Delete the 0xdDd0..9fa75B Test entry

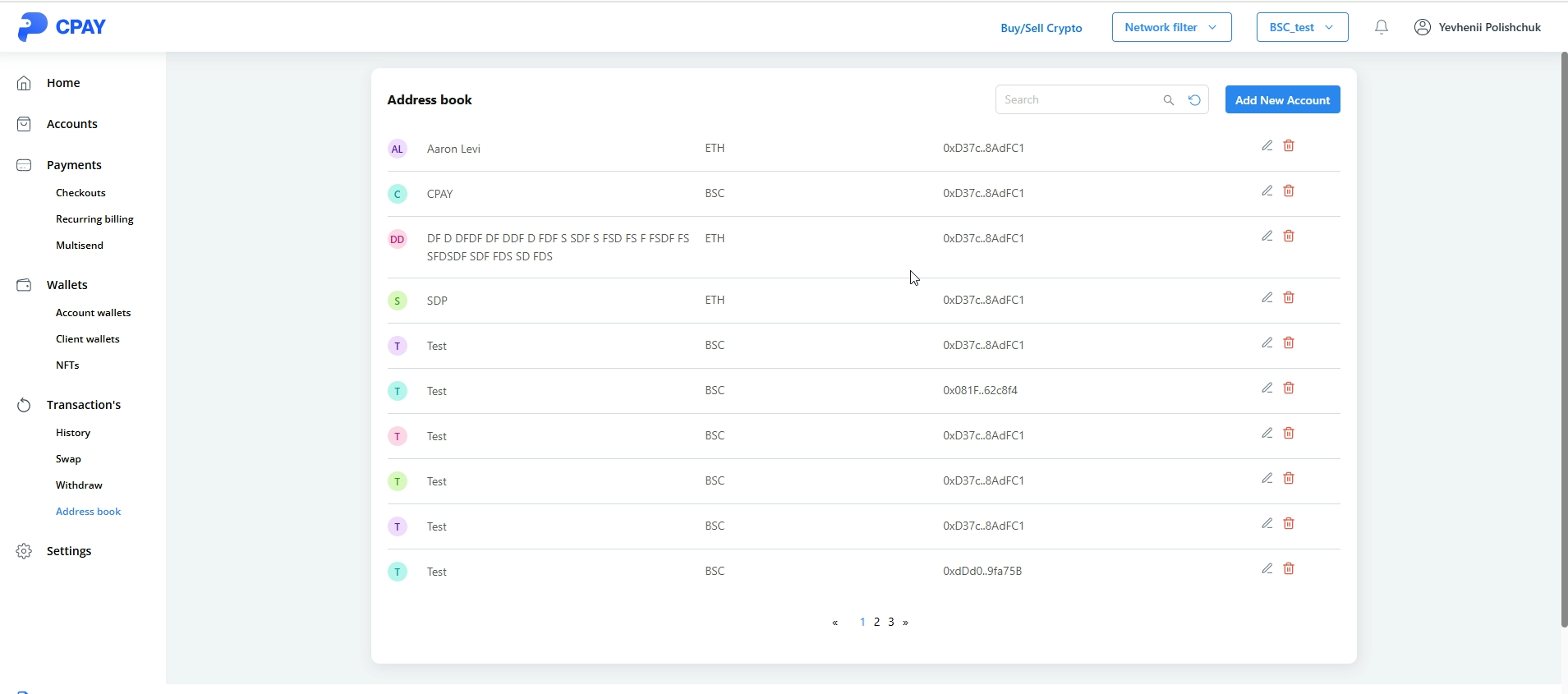point(1289,569)
